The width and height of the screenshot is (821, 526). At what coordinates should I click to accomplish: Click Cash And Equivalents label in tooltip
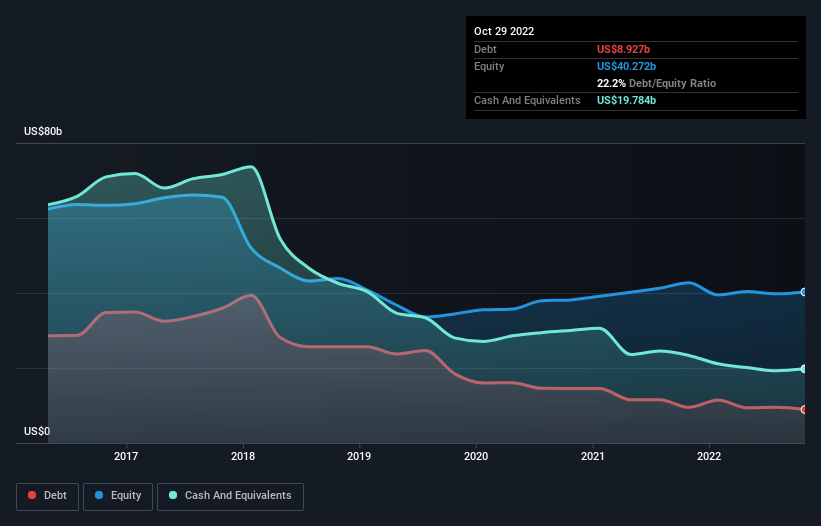527,100
